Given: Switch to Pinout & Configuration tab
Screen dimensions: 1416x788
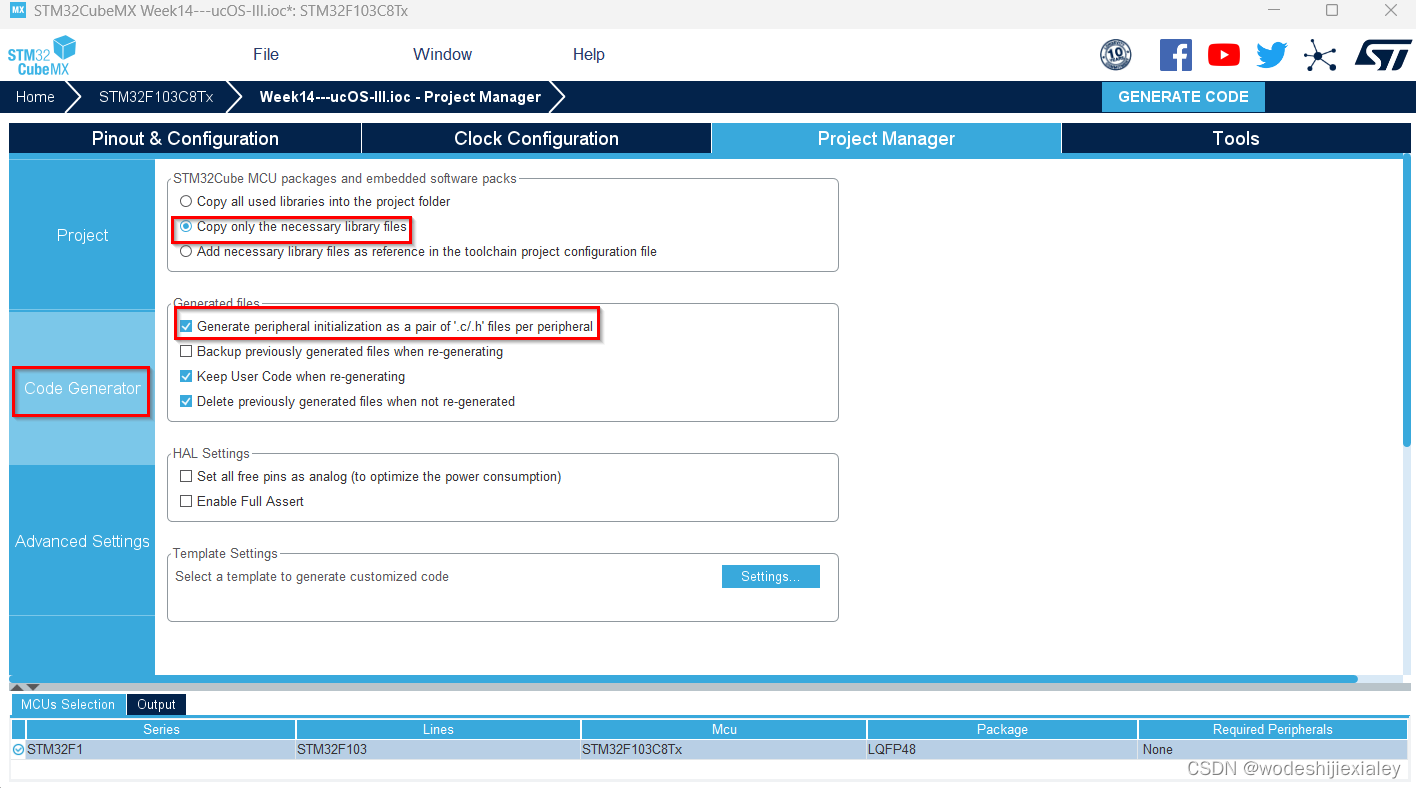Looking at the screenshot, I should [185, 139].
